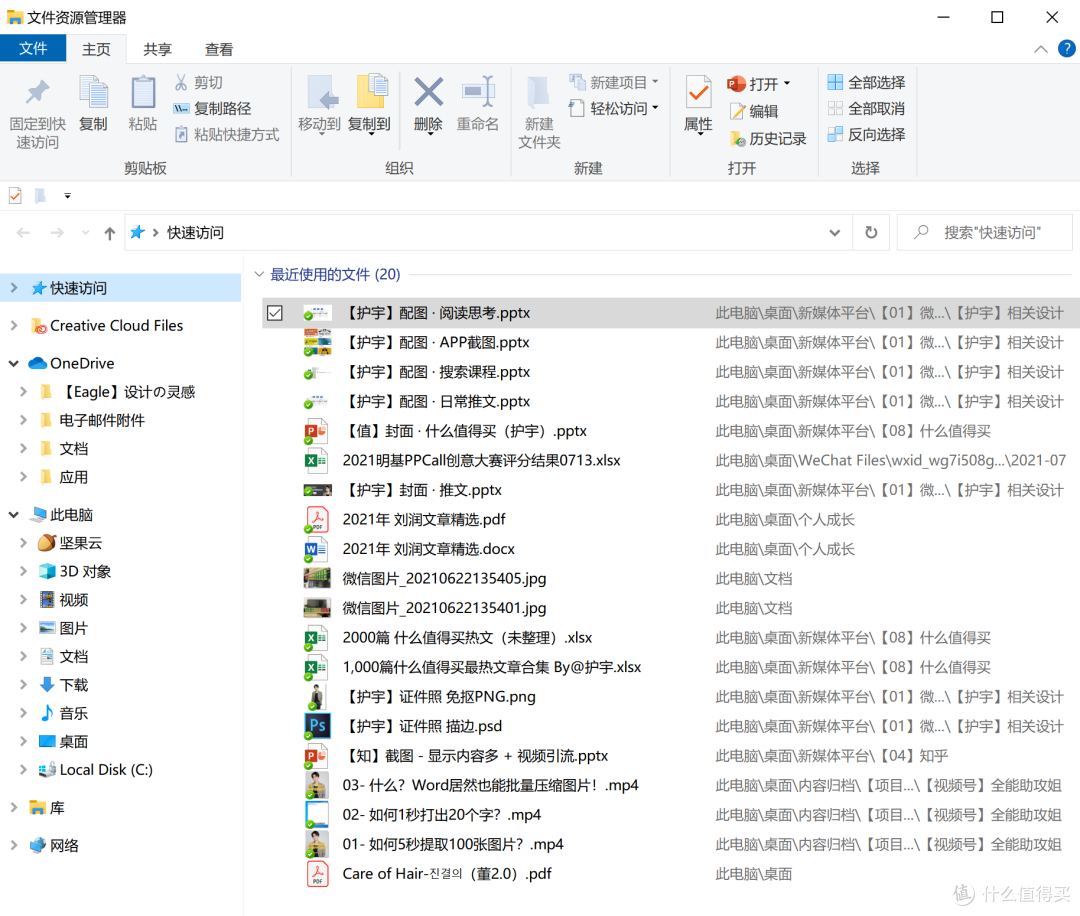
Task: Switch to the 查看 (View) ribbon tab
Action: (x=219, y=48)
